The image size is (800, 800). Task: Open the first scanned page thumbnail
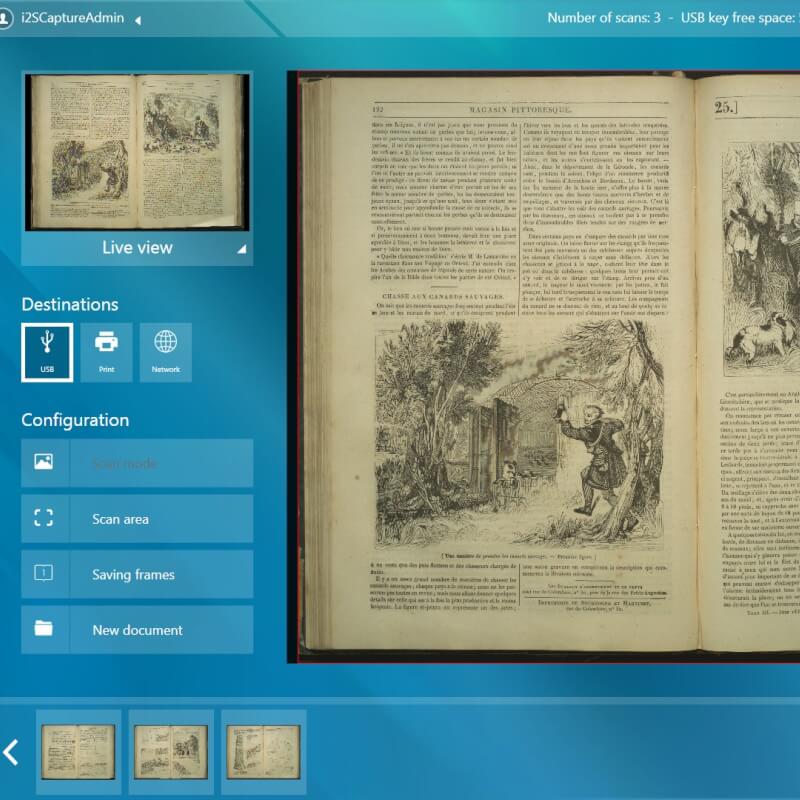(77, 752)
